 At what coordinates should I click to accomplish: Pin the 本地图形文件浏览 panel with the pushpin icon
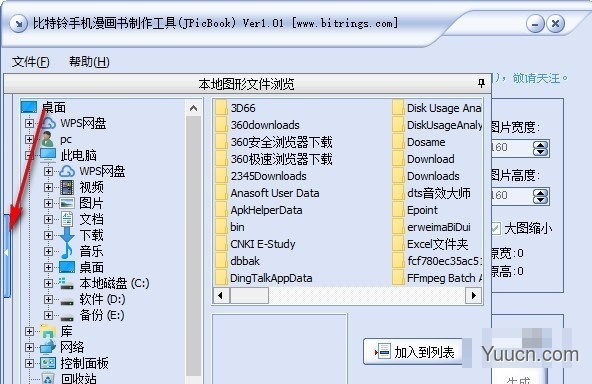481,83
